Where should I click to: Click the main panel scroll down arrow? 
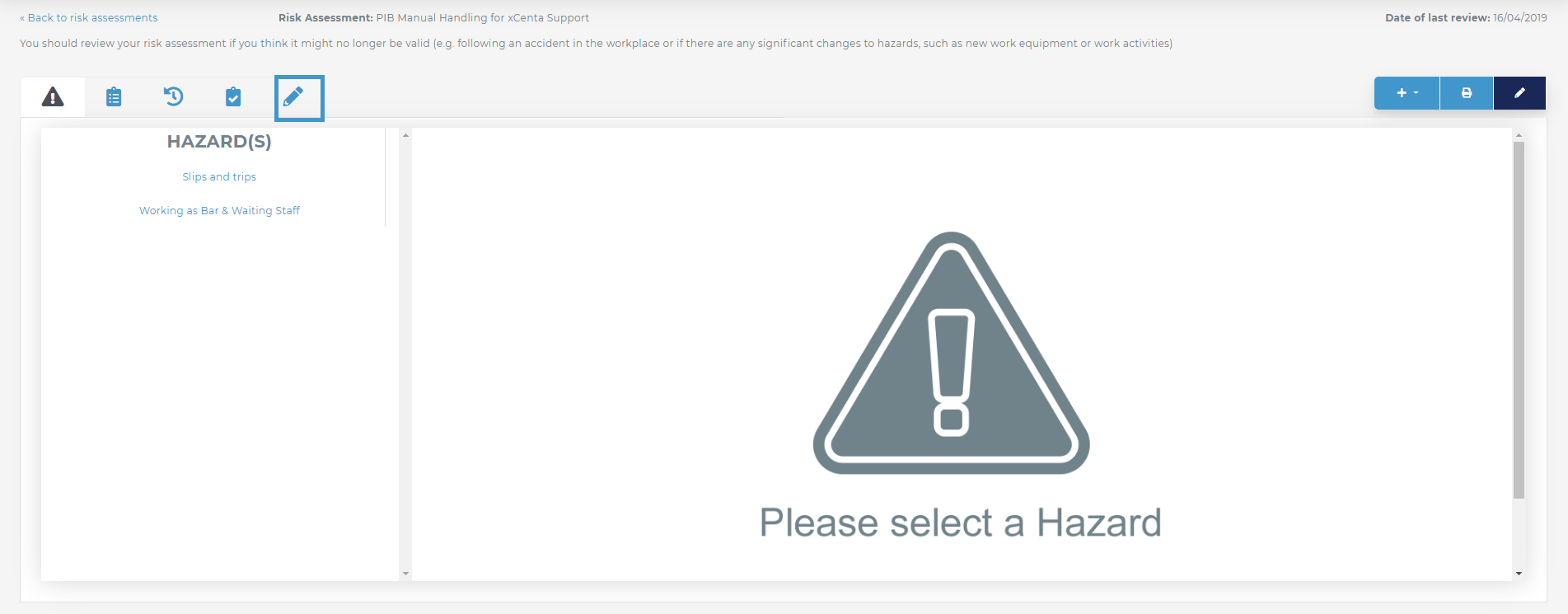click(1519, 574)
